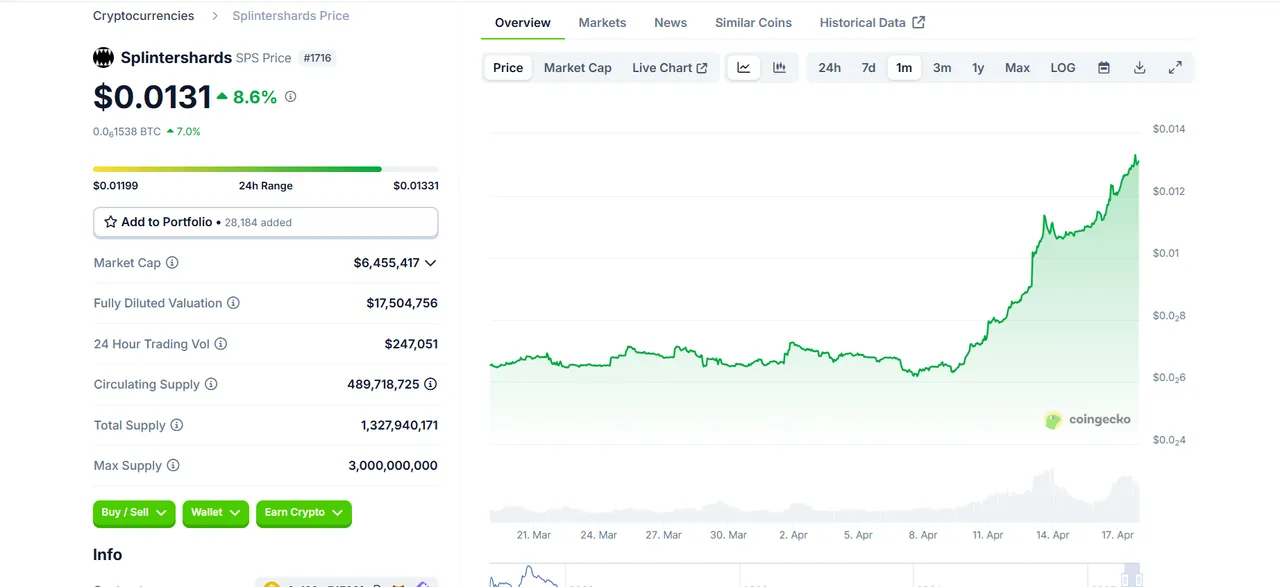Click Circulating Supply label info icon
The height and width of the screenshot is (587, 1280).
coord(211,384)
